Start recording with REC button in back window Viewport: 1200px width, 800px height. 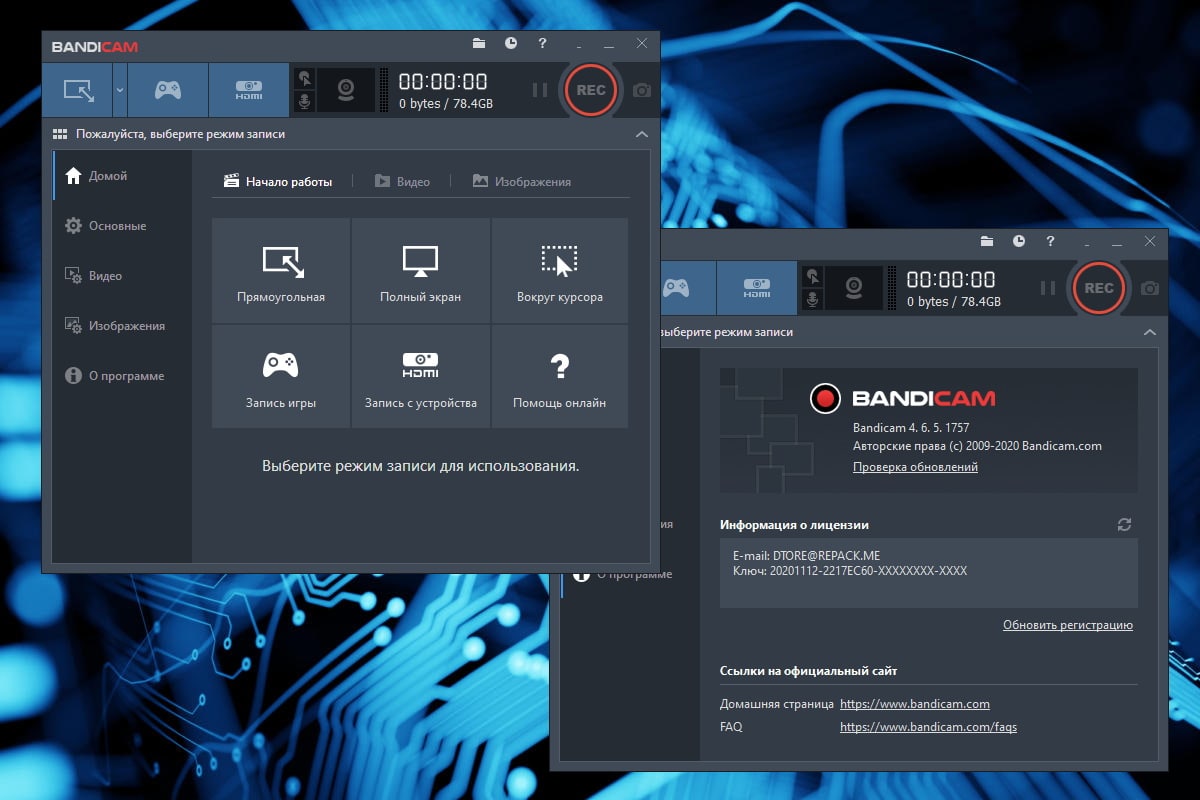click(x=1099, y=288)
